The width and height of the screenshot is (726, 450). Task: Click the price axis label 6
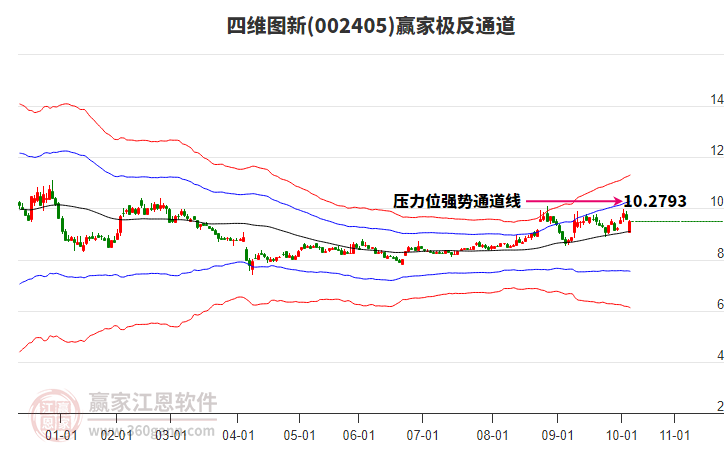coord(720,304)
